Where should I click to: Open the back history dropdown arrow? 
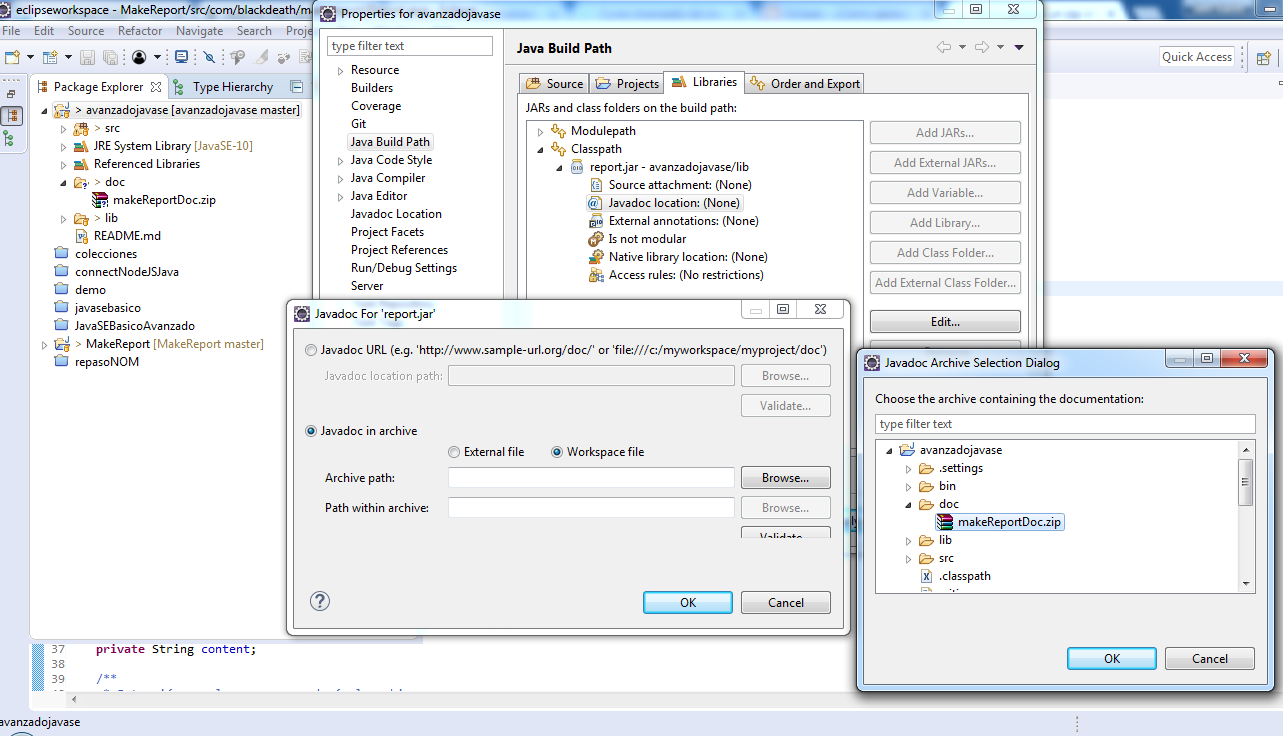[x=962, y=47]
